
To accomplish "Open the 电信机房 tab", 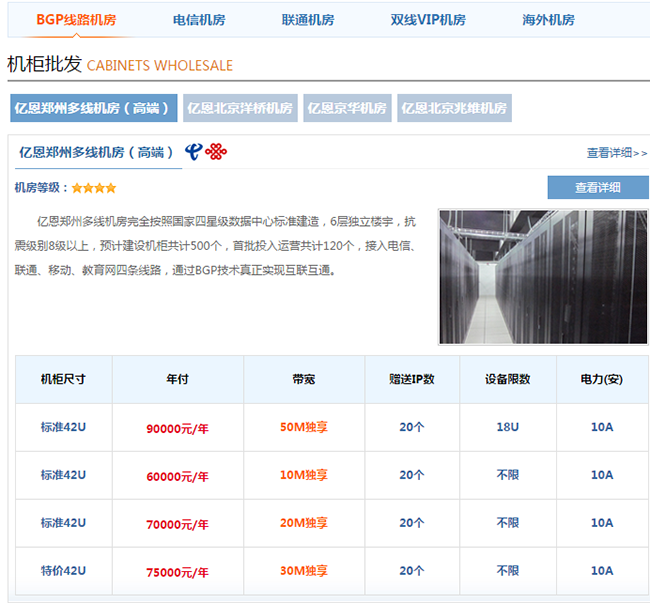I will pos(199,20).
